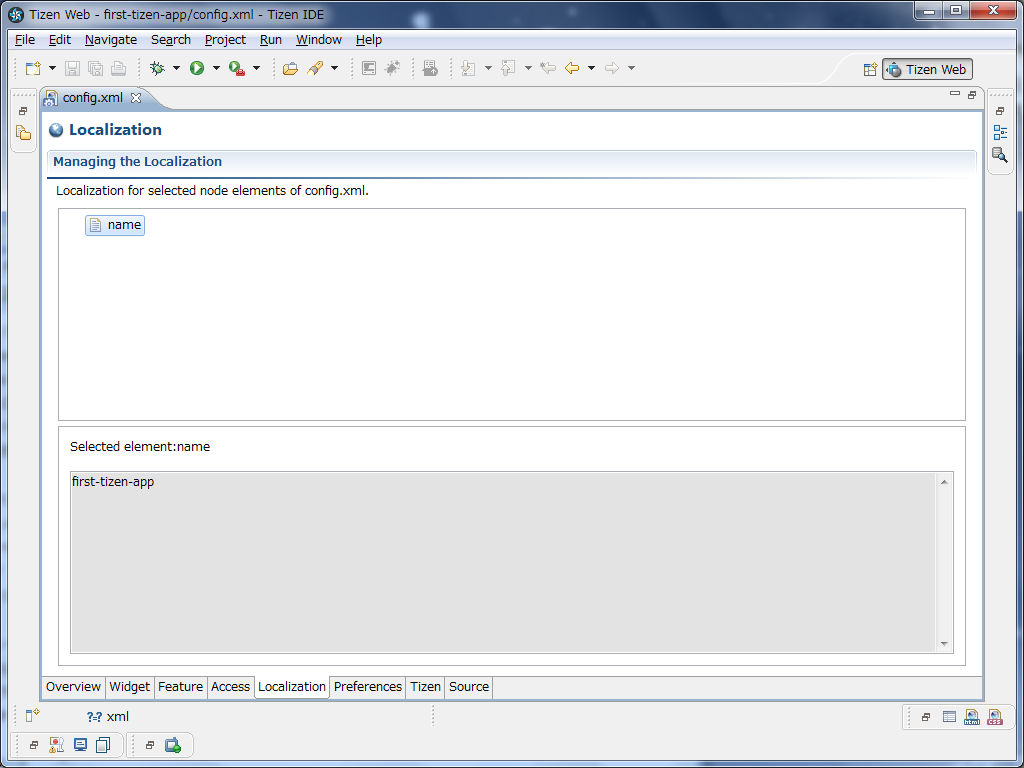Minimize the editor area

[x=955, y=94]
